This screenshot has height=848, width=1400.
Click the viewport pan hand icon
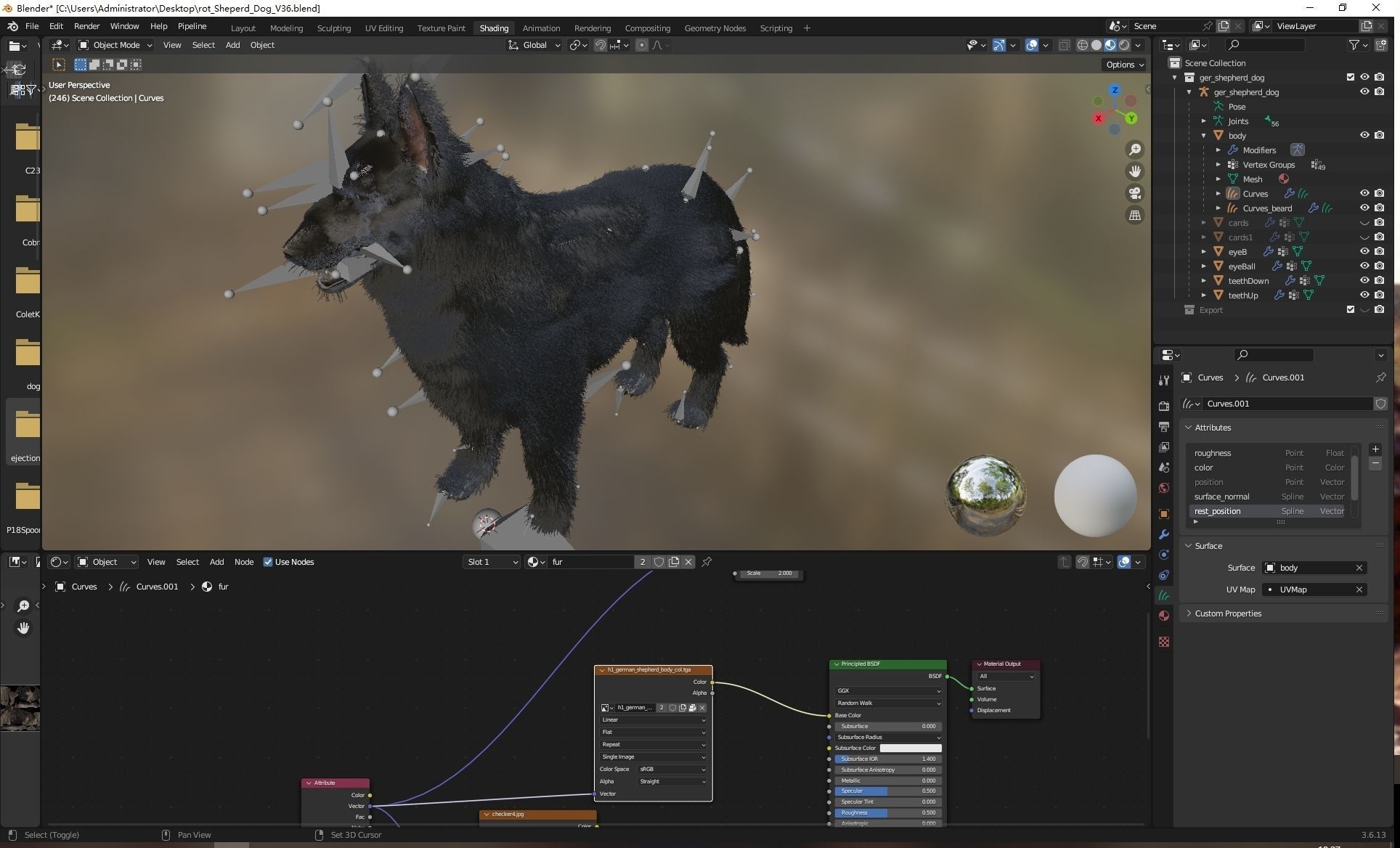click(1134, 171)
